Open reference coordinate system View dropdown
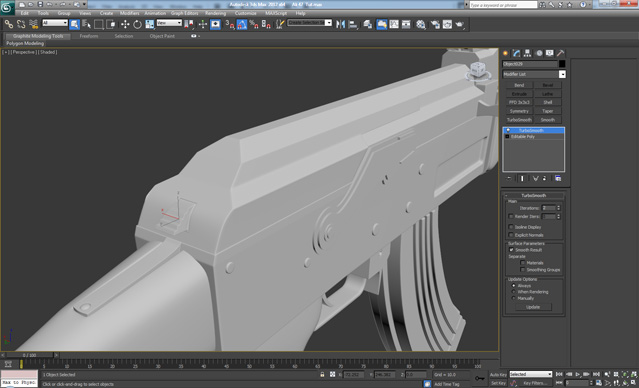 click(169, 23)
